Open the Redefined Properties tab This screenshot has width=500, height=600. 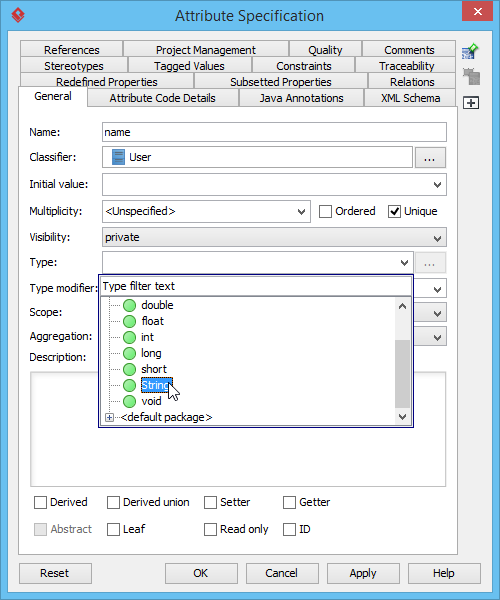(107, 82)
